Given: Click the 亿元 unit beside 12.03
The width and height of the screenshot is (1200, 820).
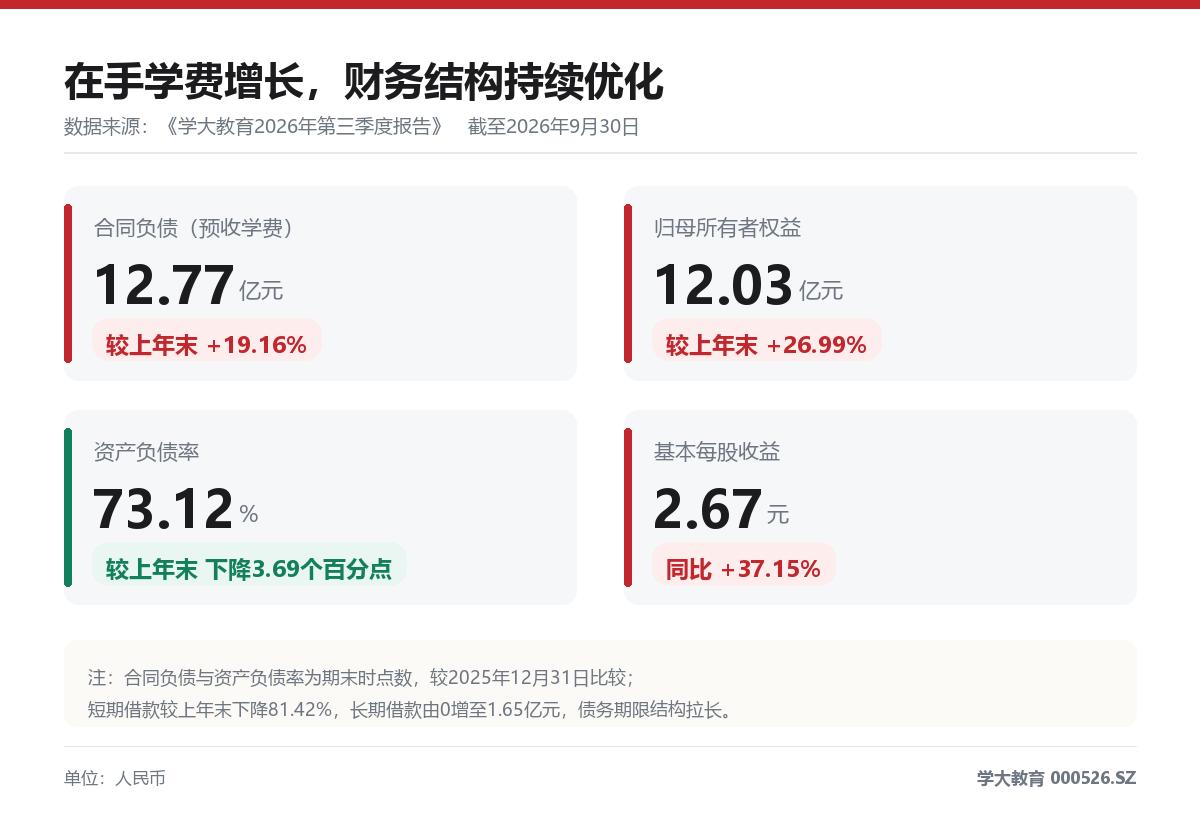Looking at the screenshot, I should [x=821, y=291].
